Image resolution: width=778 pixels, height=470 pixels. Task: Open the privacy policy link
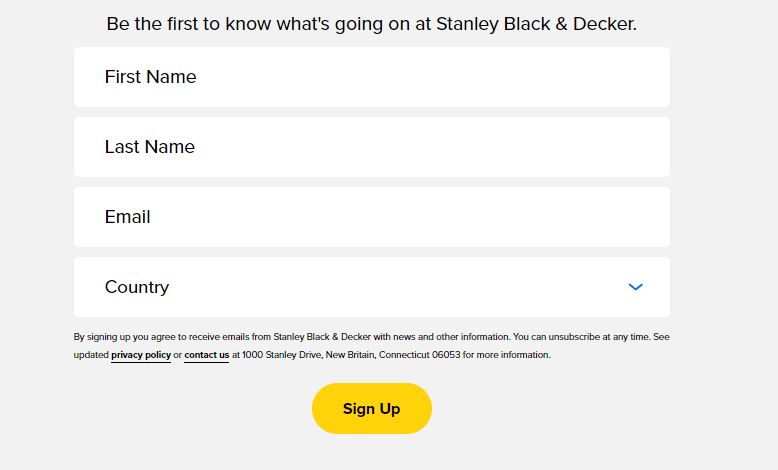(140, 355)
